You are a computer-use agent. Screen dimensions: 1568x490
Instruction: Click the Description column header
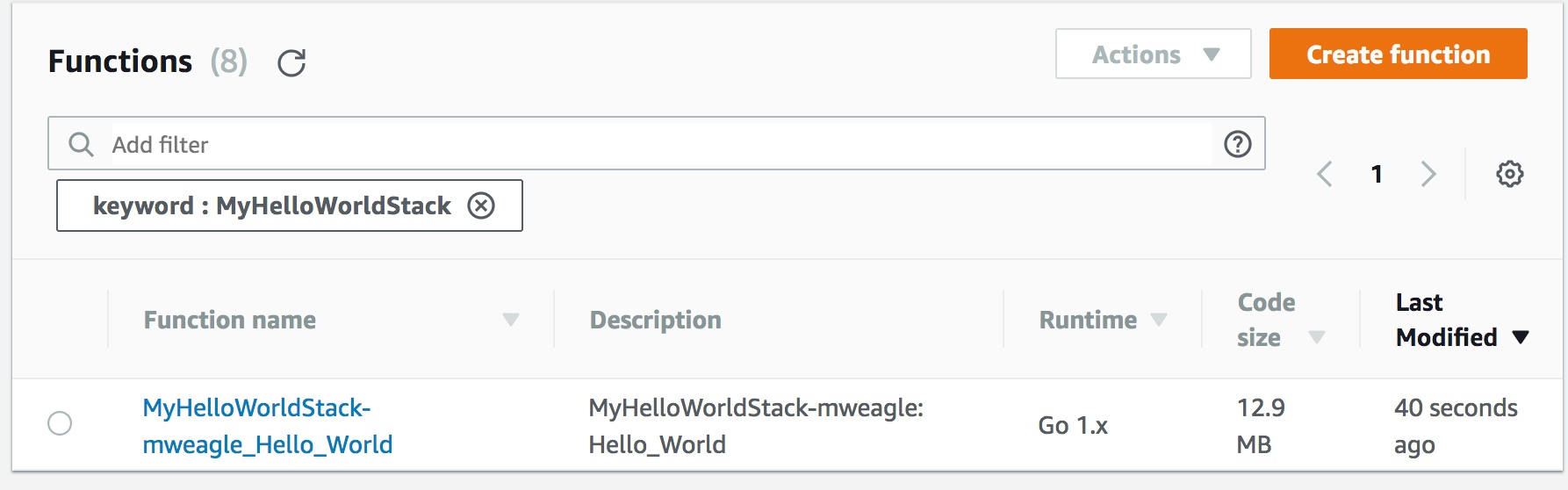(x=655, y=320)
